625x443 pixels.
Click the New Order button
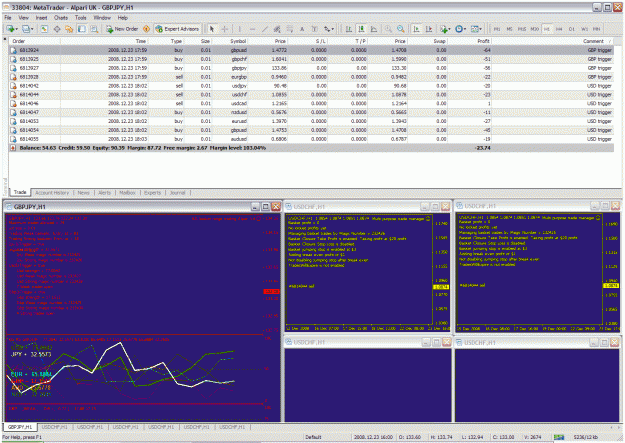pyautogui.click(x=122, y=29)
